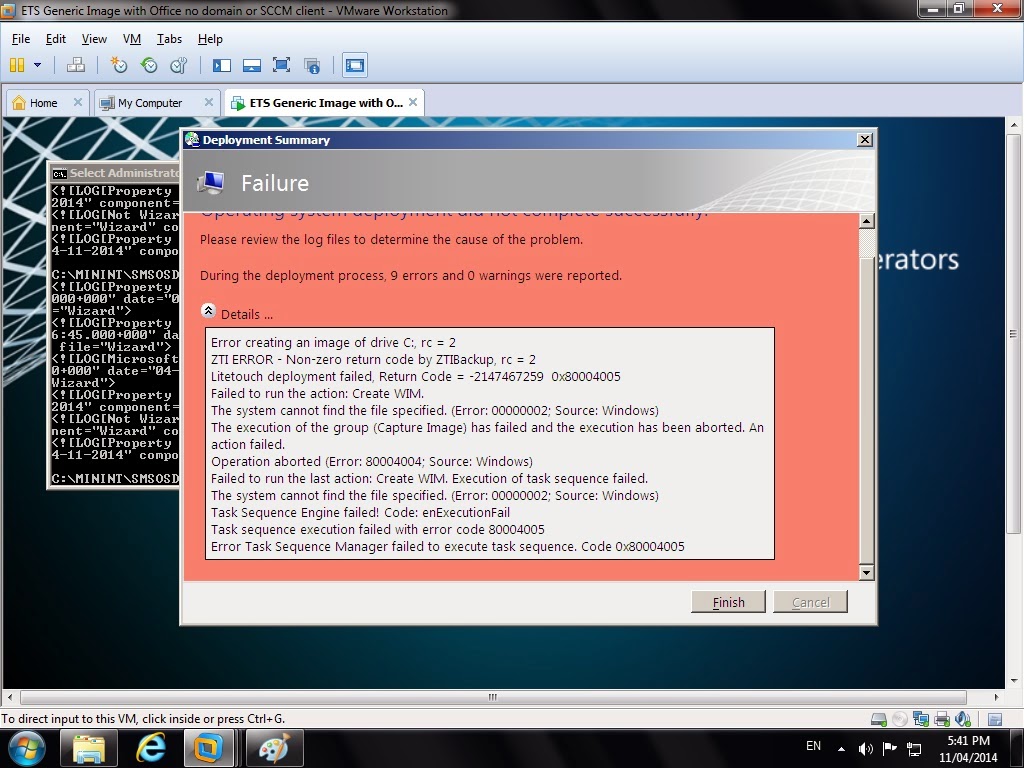Close the ETS Generic Image tab
The height and width of the screenshot is (768, 1024).
click(x=413, y=102)
